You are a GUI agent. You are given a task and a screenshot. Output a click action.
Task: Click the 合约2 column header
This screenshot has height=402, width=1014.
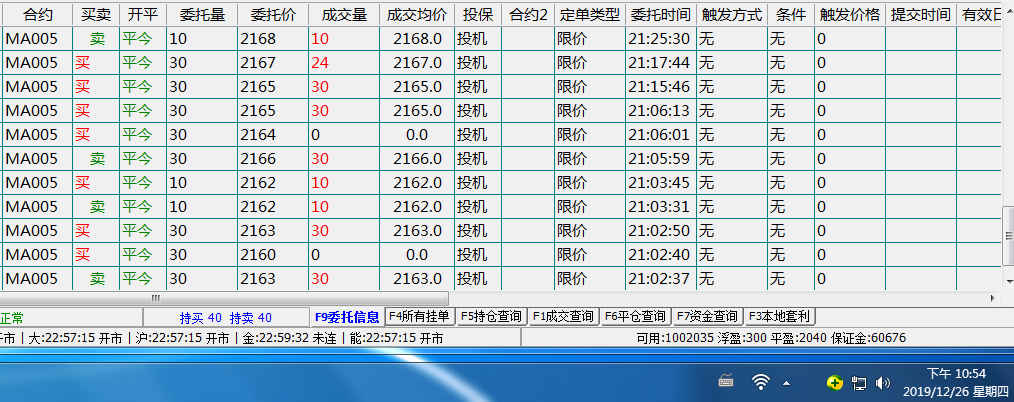(528, 14)
